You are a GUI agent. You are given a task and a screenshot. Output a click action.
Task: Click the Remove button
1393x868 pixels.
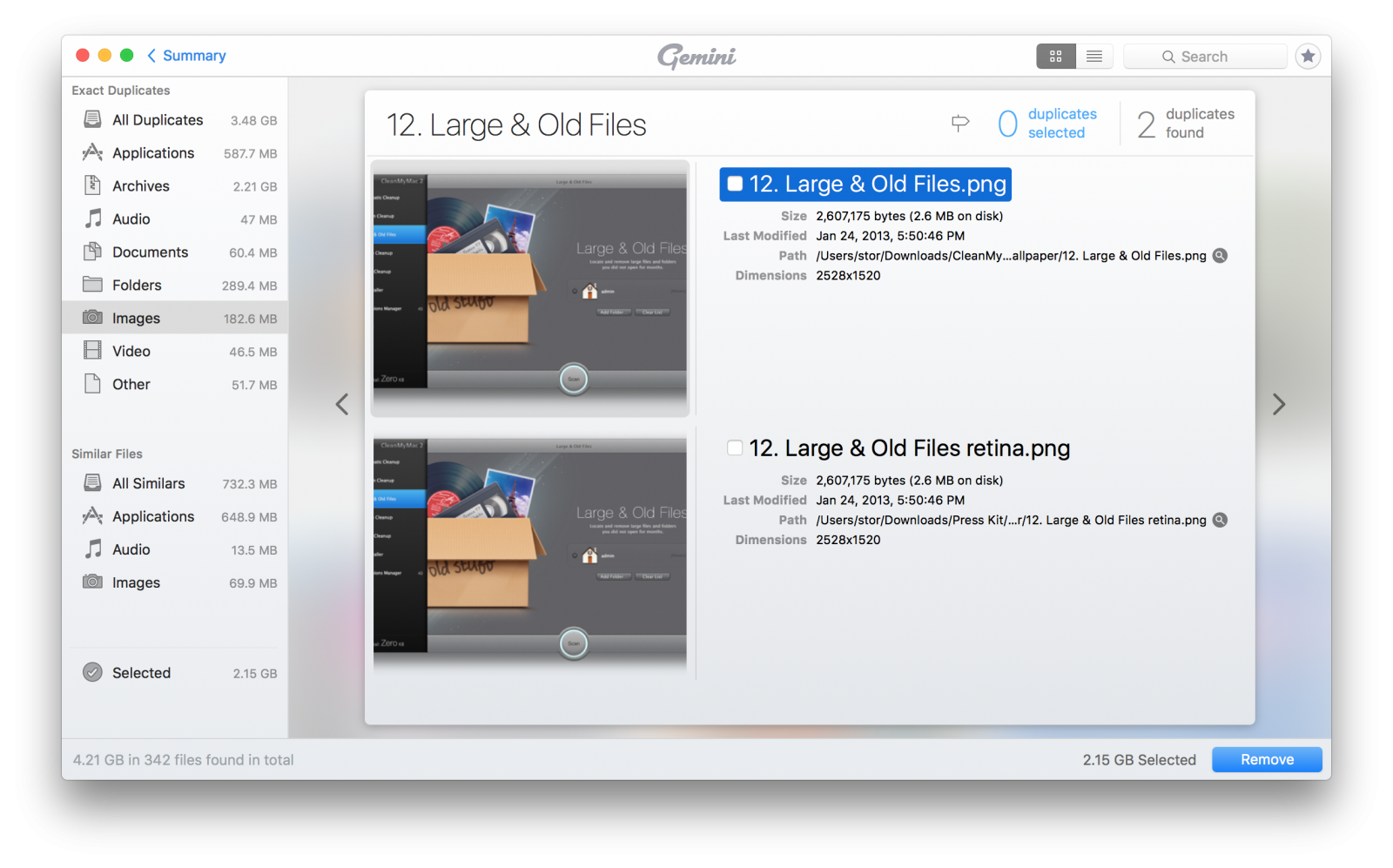(1267, 760)
